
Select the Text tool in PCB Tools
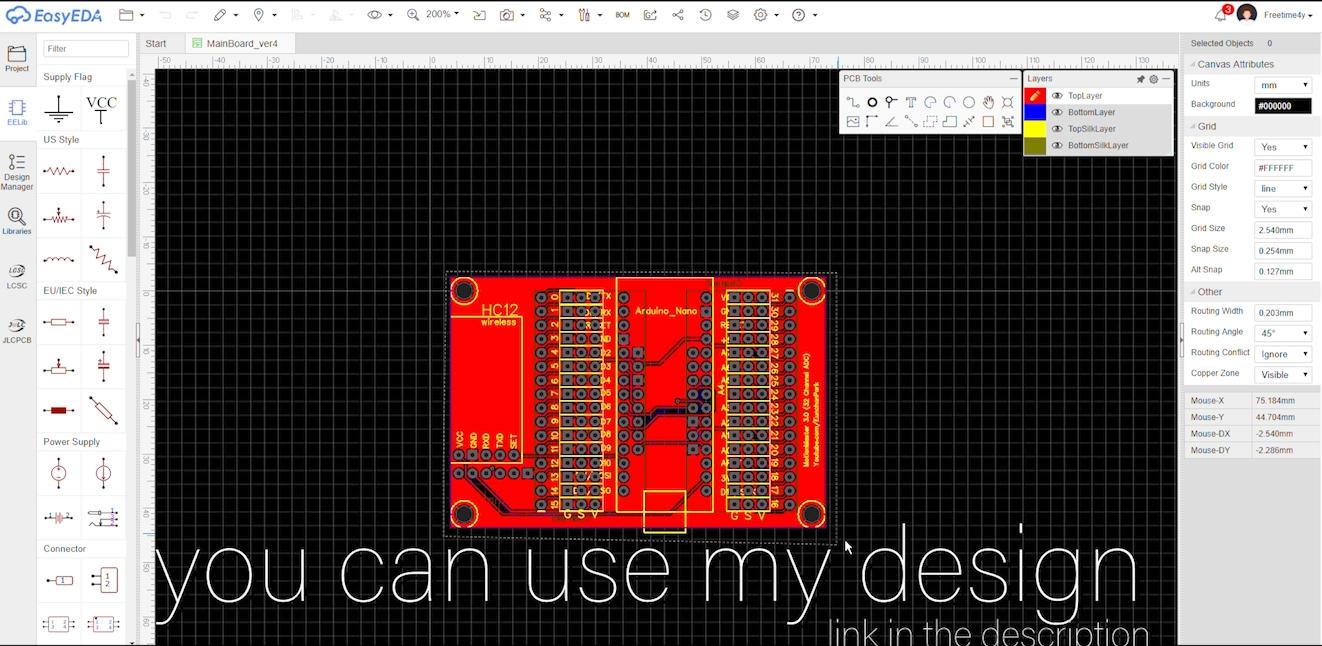[x=911, y=102]
